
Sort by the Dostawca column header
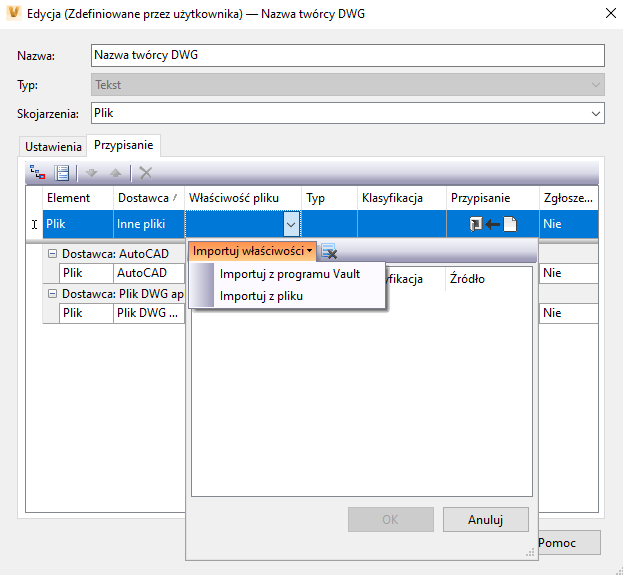(149, 198)
